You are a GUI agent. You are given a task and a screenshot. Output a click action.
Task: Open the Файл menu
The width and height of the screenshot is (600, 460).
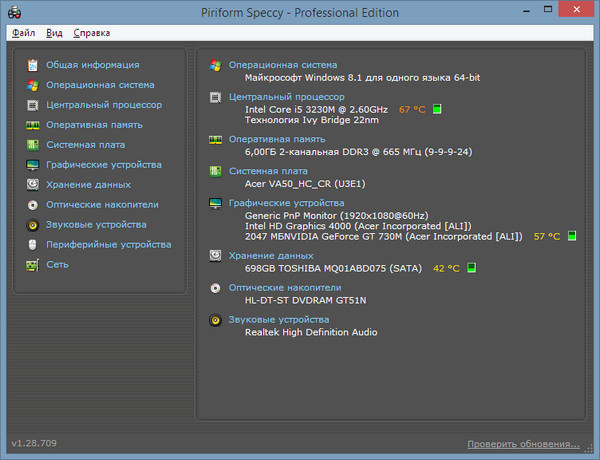pos(24,33)
